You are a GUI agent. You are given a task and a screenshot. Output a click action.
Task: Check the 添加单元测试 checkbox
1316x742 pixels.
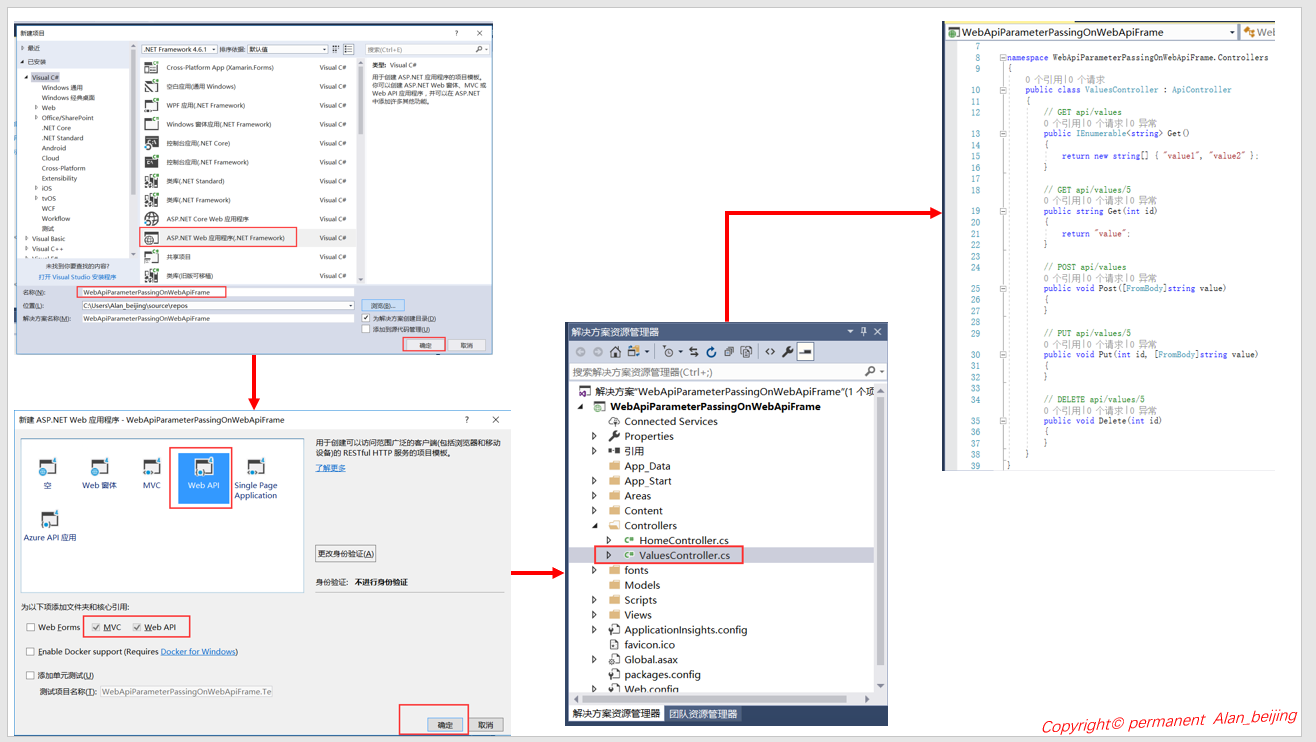tap(31, 676)
